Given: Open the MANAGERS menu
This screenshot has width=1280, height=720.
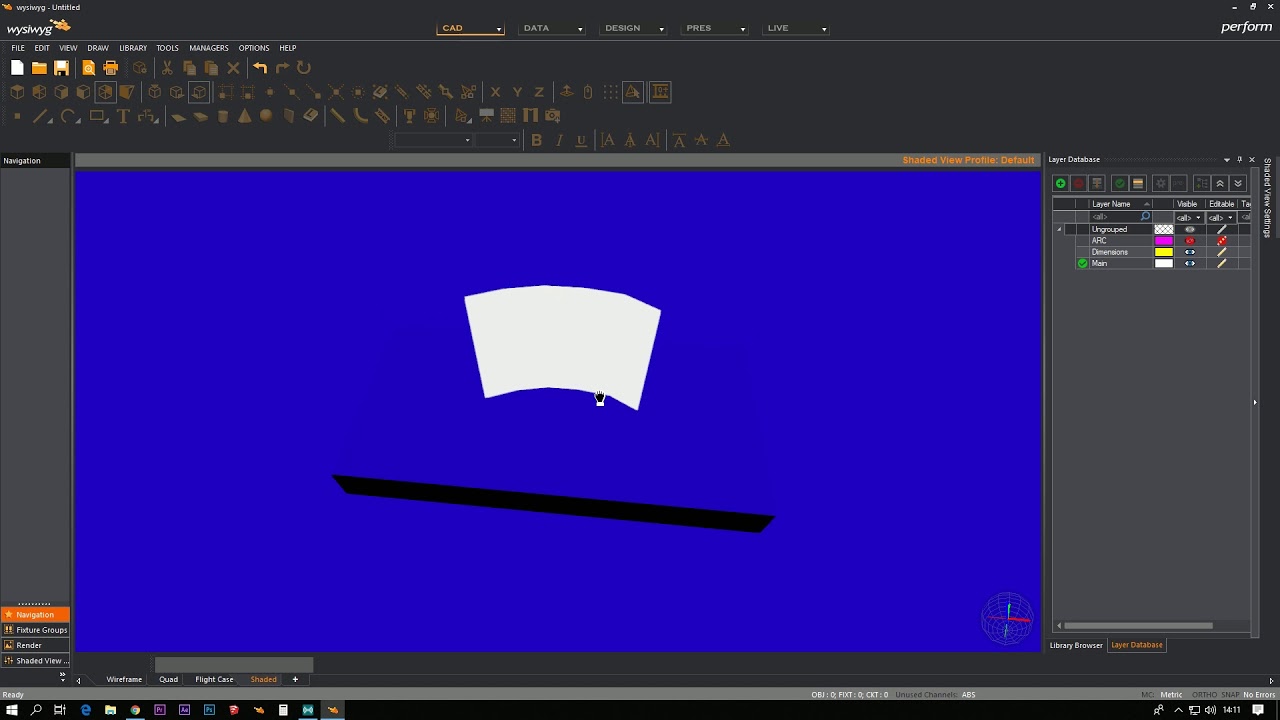Looking at the screenshot, I should (209, 48).
